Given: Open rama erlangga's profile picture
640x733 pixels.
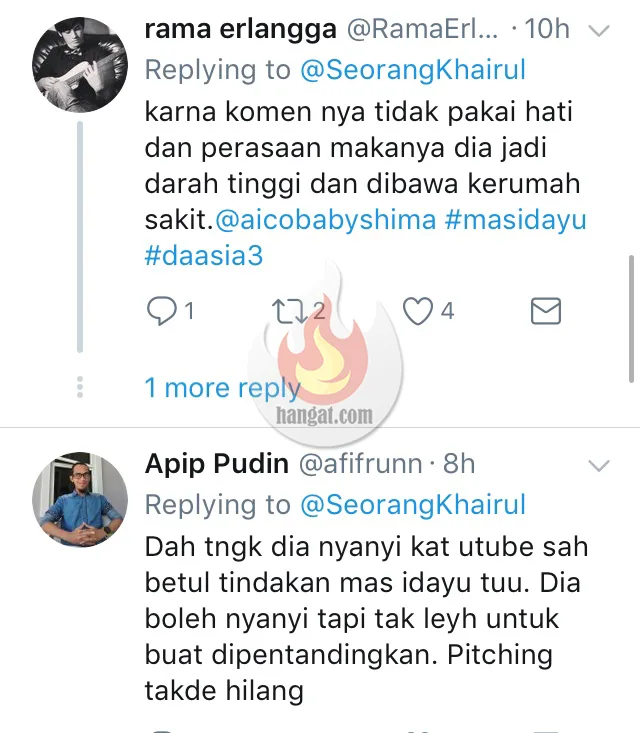Looking at the screenshot, I should point(80,65).
